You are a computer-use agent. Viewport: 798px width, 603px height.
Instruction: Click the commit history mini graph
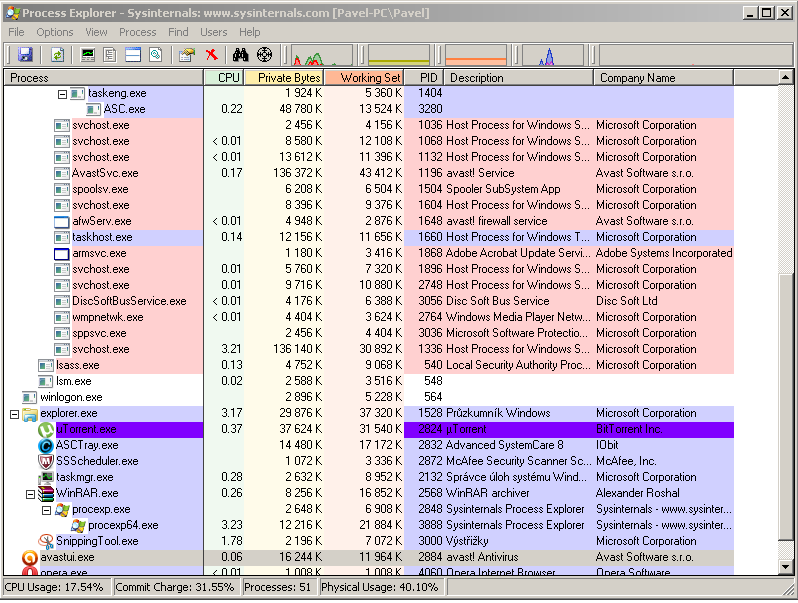400,55
